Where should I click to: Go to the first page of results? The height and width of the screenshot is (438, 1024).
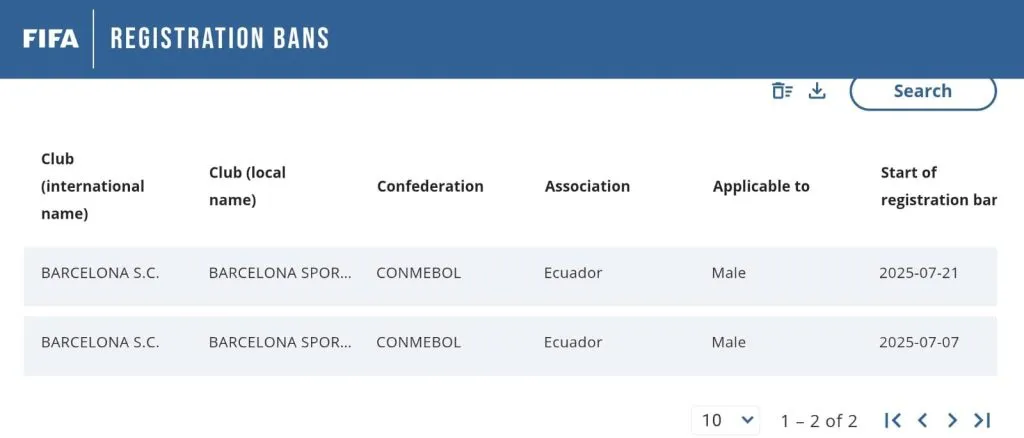(893, 420)
